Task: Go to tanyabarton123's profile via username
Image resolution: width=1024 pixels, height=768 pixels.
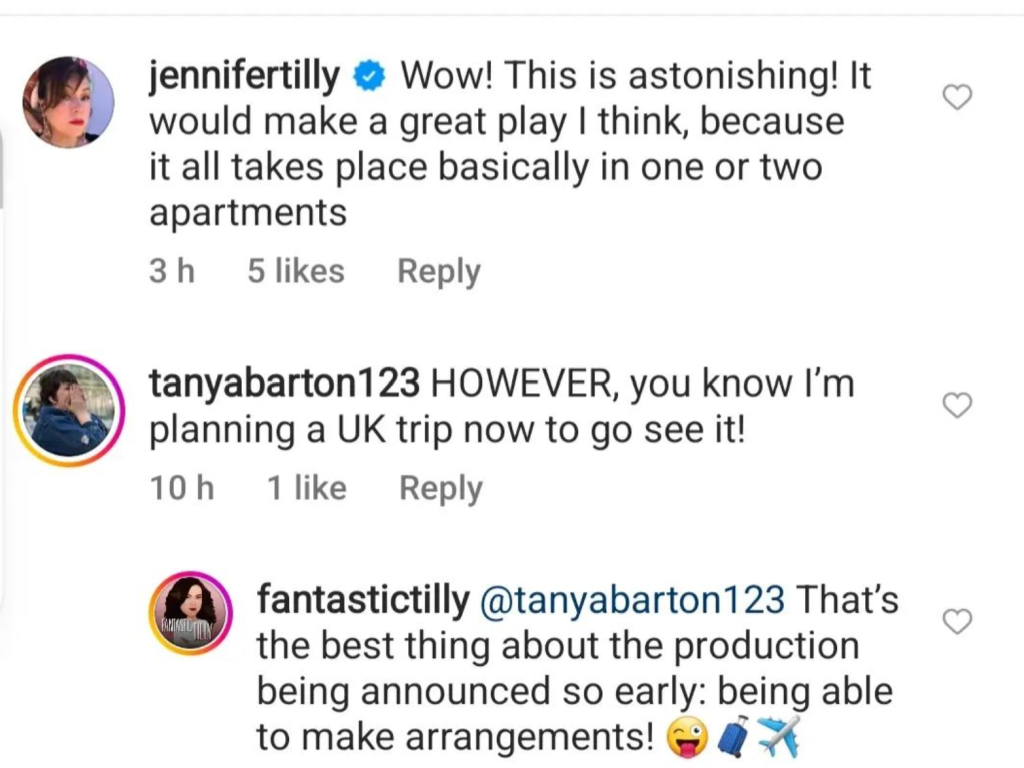Action: click(x=288, y=385)
